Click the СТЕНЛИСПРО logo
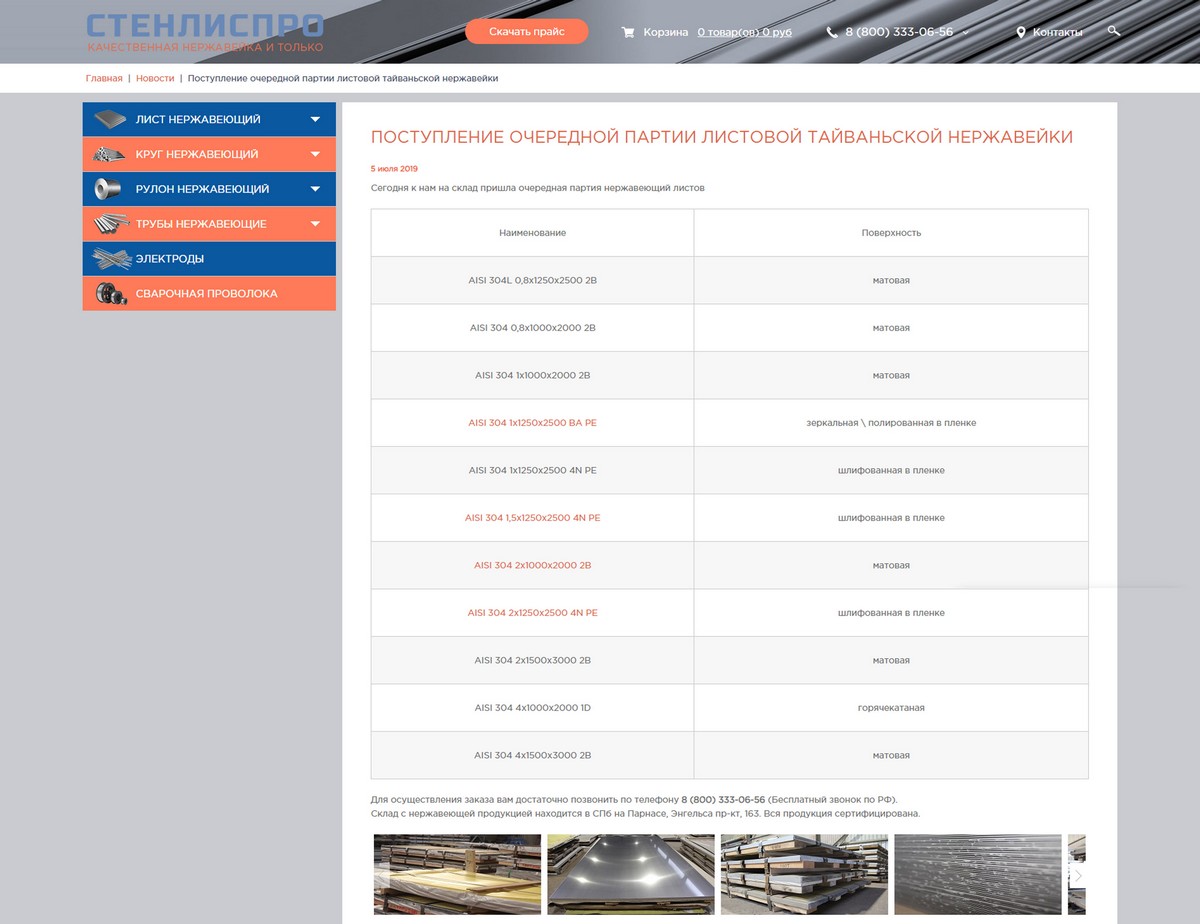 [x=205, y=25]
